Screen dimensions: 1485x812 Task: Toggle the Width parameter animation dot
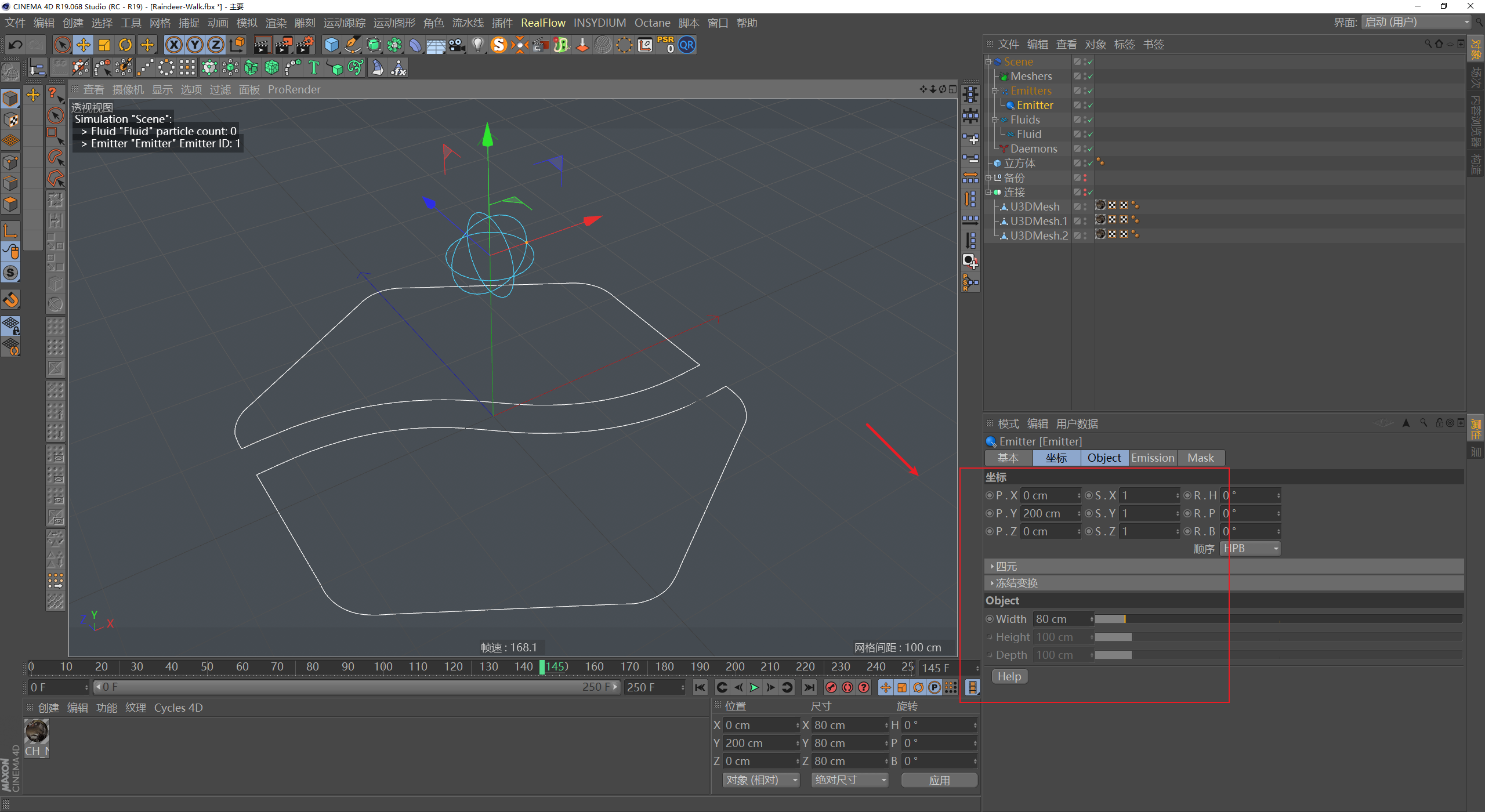(990, 619)
